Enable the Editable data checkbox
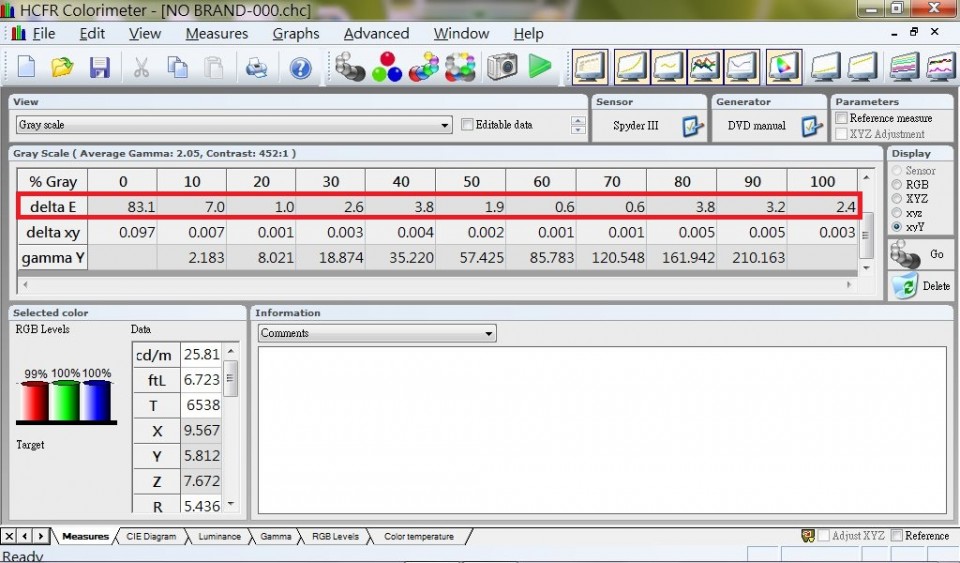 [468, 125]
